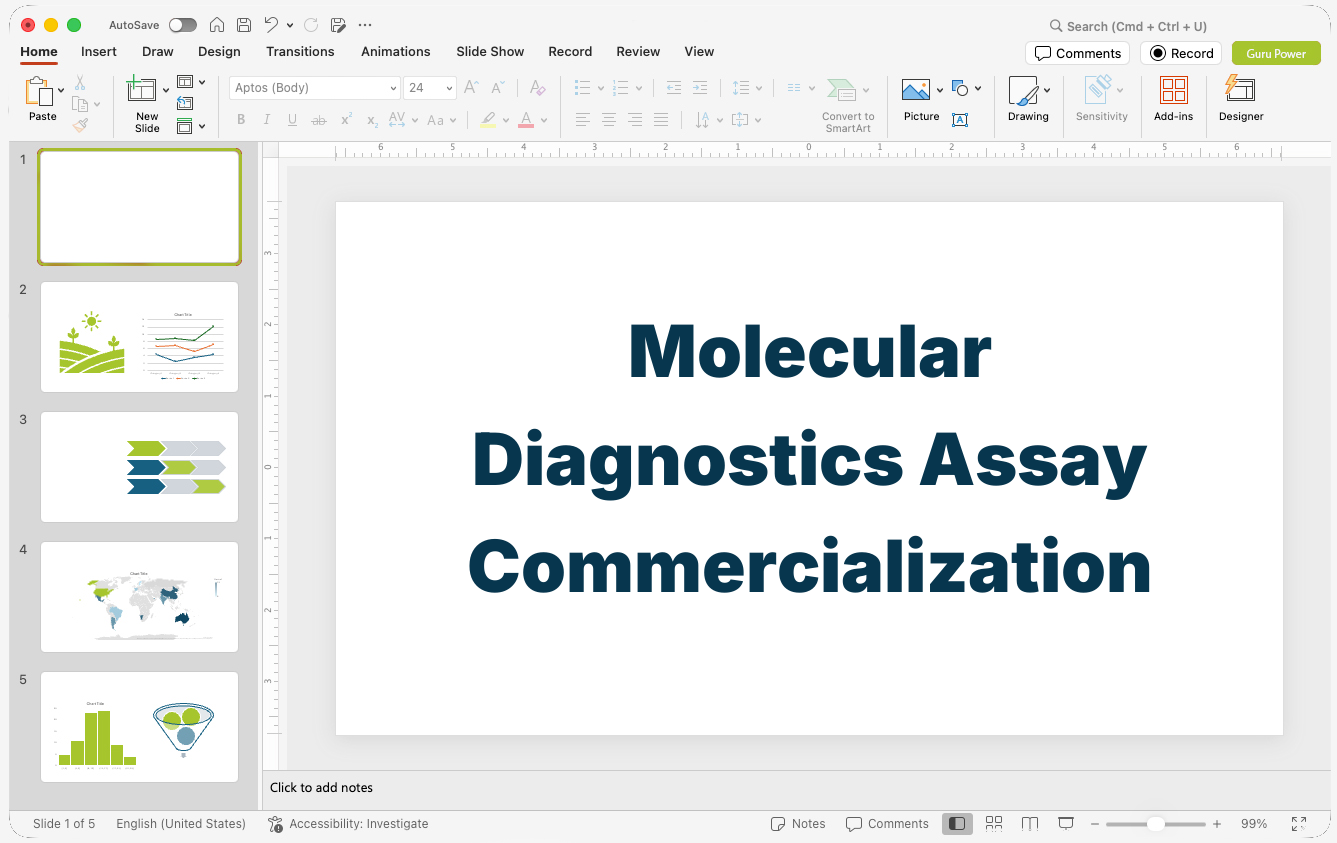Open more Quick Access Toolbar options
This screenshot has width=1337, height=843.
point(364,25)
